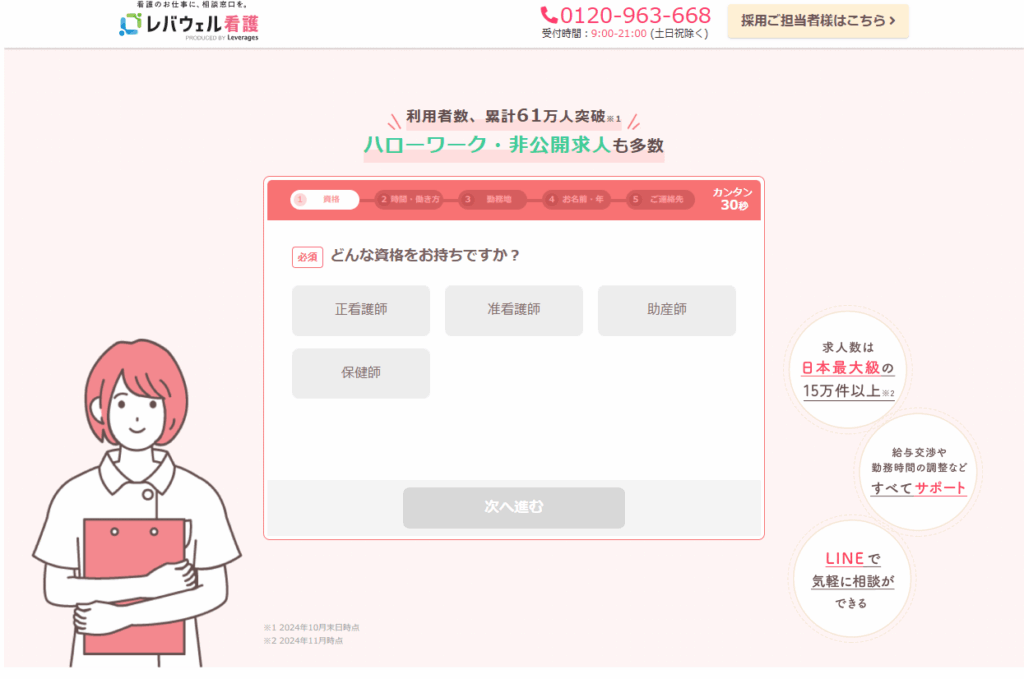Viewport: 1024px width, 679px height.
Task: Click the 必須 required label
Action: click(307, 257)
